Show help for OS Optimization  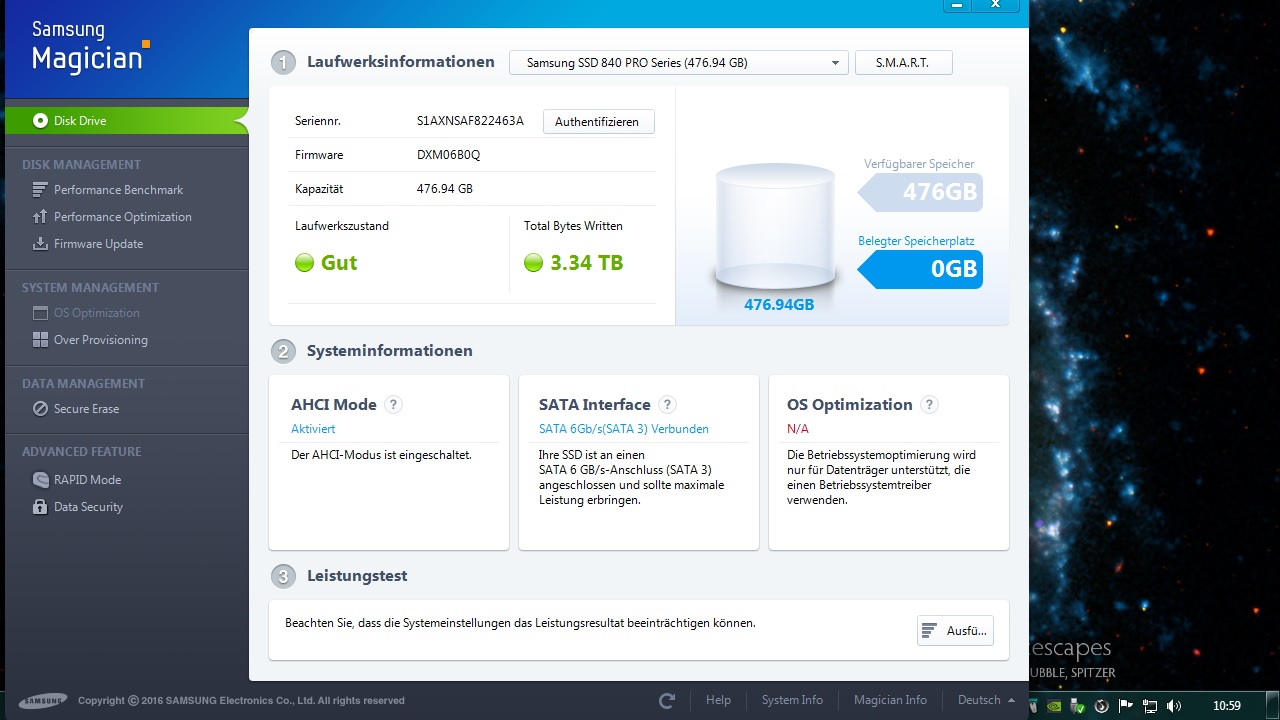click(x=929, y=405)
